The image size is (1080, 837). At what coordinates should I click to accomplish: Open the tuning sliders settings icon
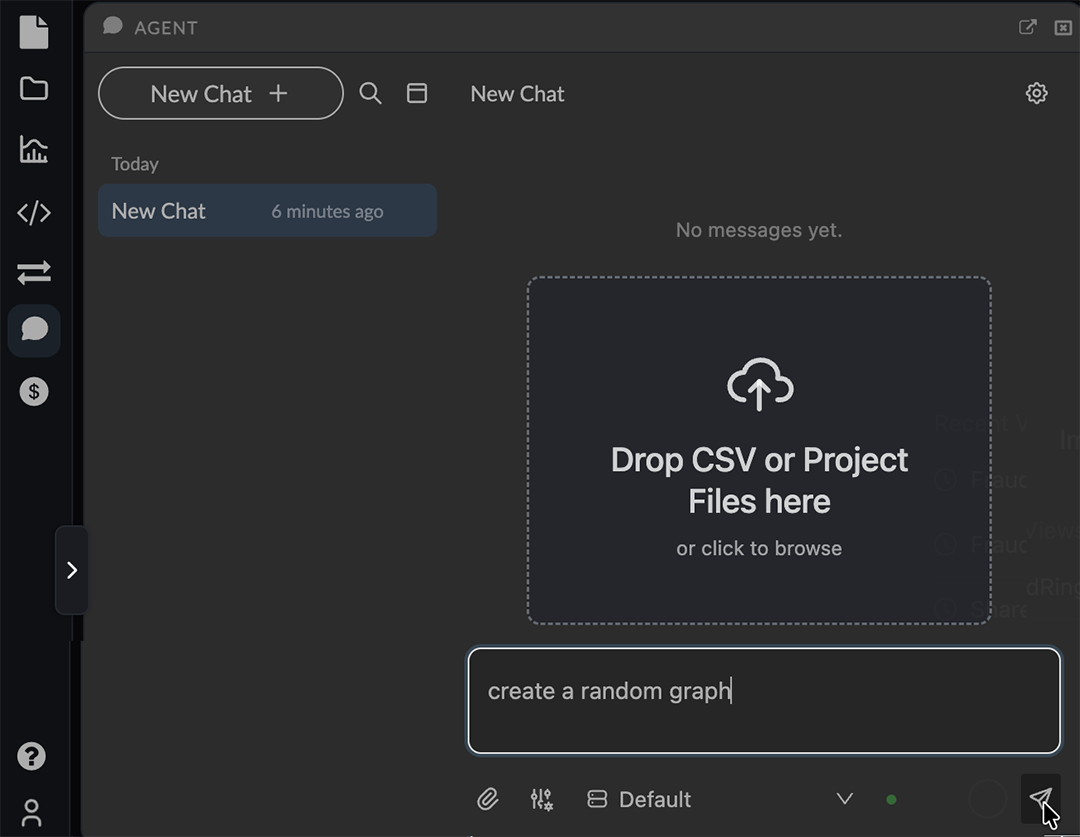click(x=541, y=799)
